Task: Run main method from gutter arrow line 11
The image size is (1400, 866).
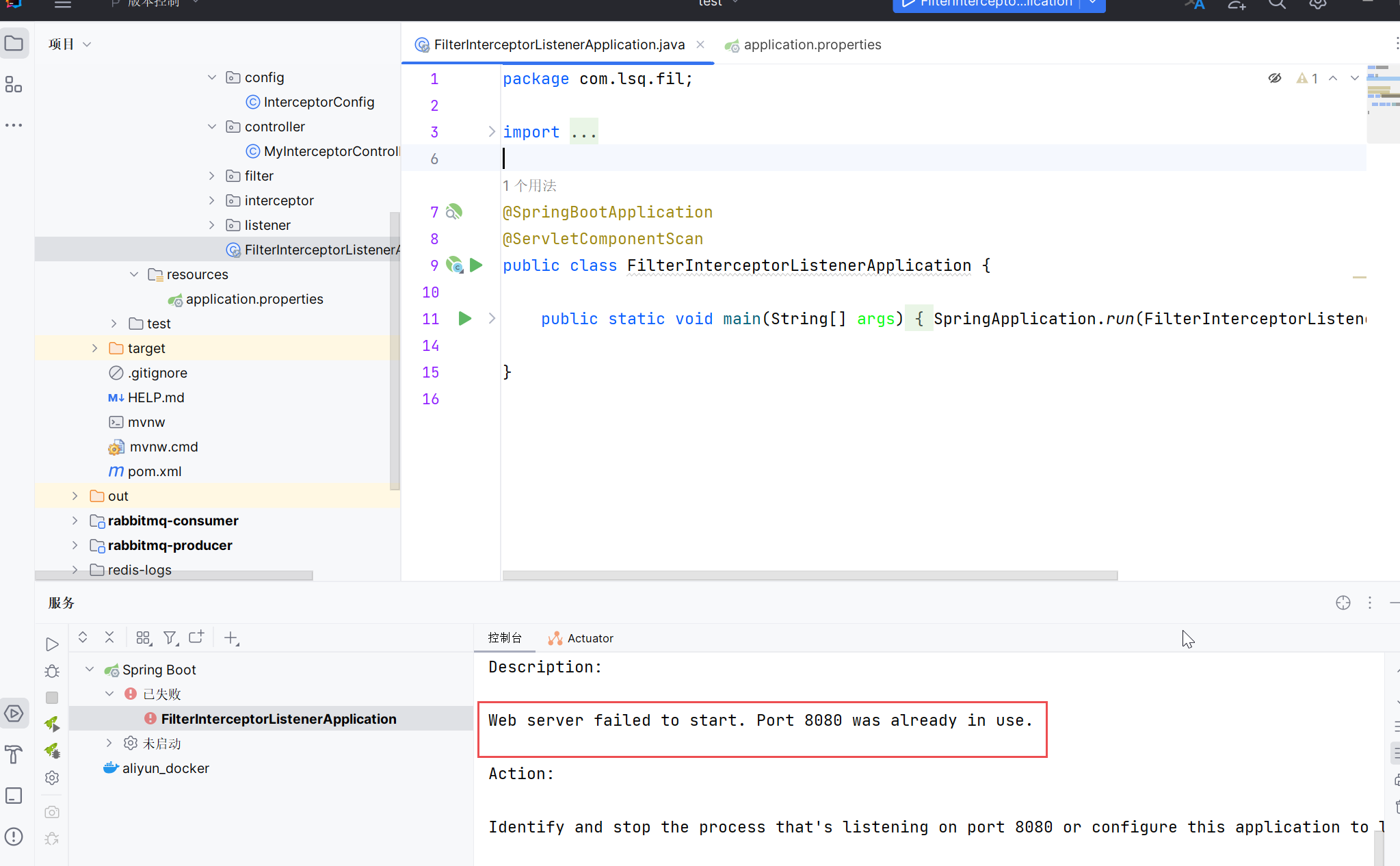Action: pos(465,318)
